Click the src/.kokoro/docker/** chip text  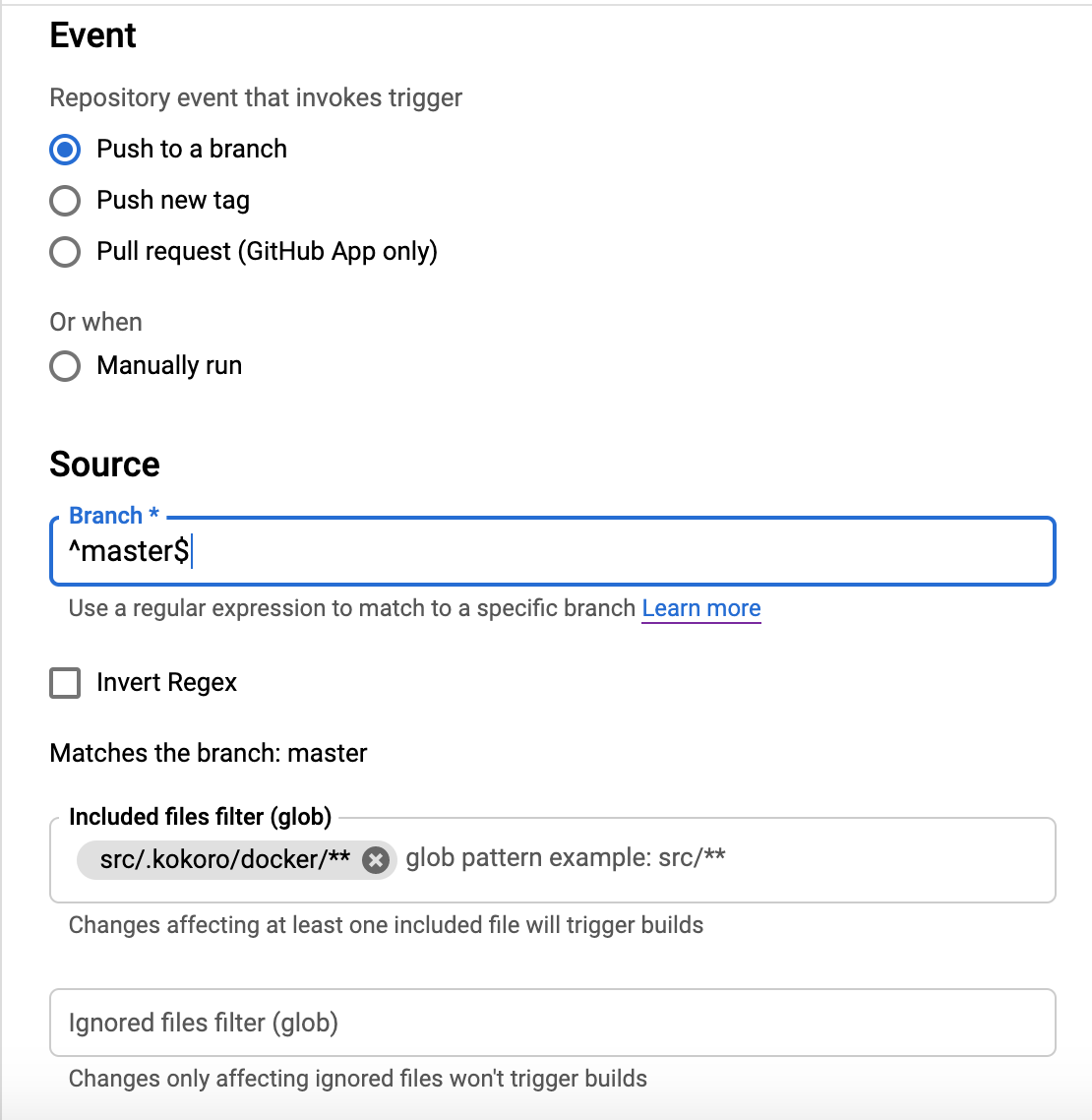click(224, 859)
